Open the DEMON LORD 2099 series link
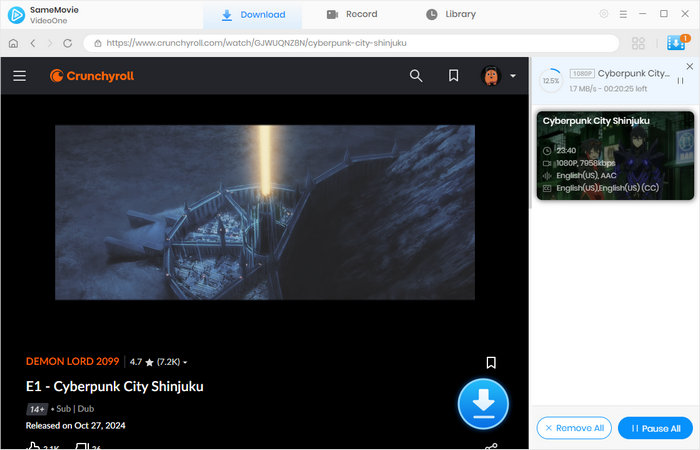This screenshot has height=450, width=700. coord(72,361)
